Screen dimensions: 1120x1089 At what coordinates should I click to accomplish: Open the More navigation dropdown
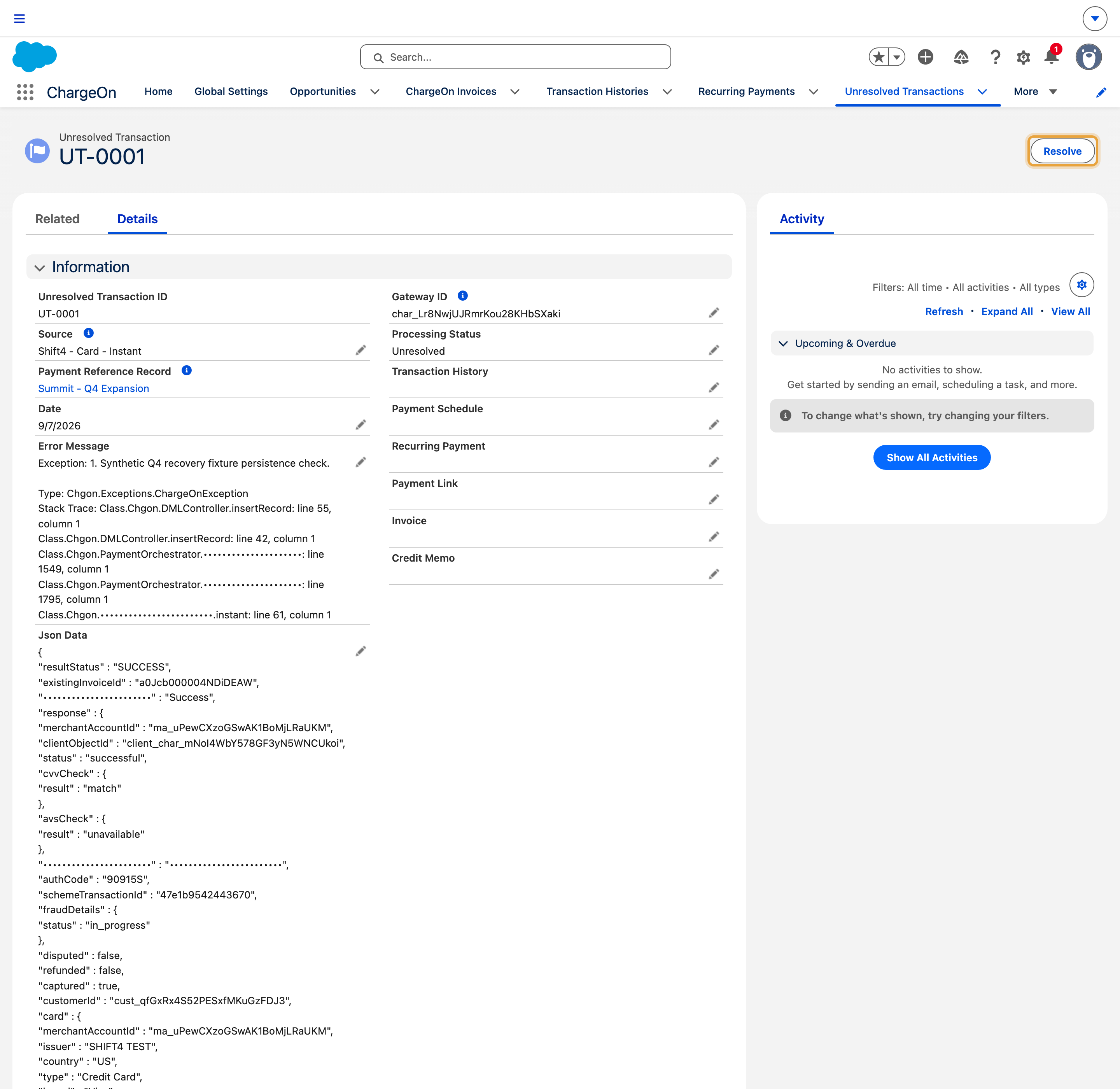pos(1035,91)
